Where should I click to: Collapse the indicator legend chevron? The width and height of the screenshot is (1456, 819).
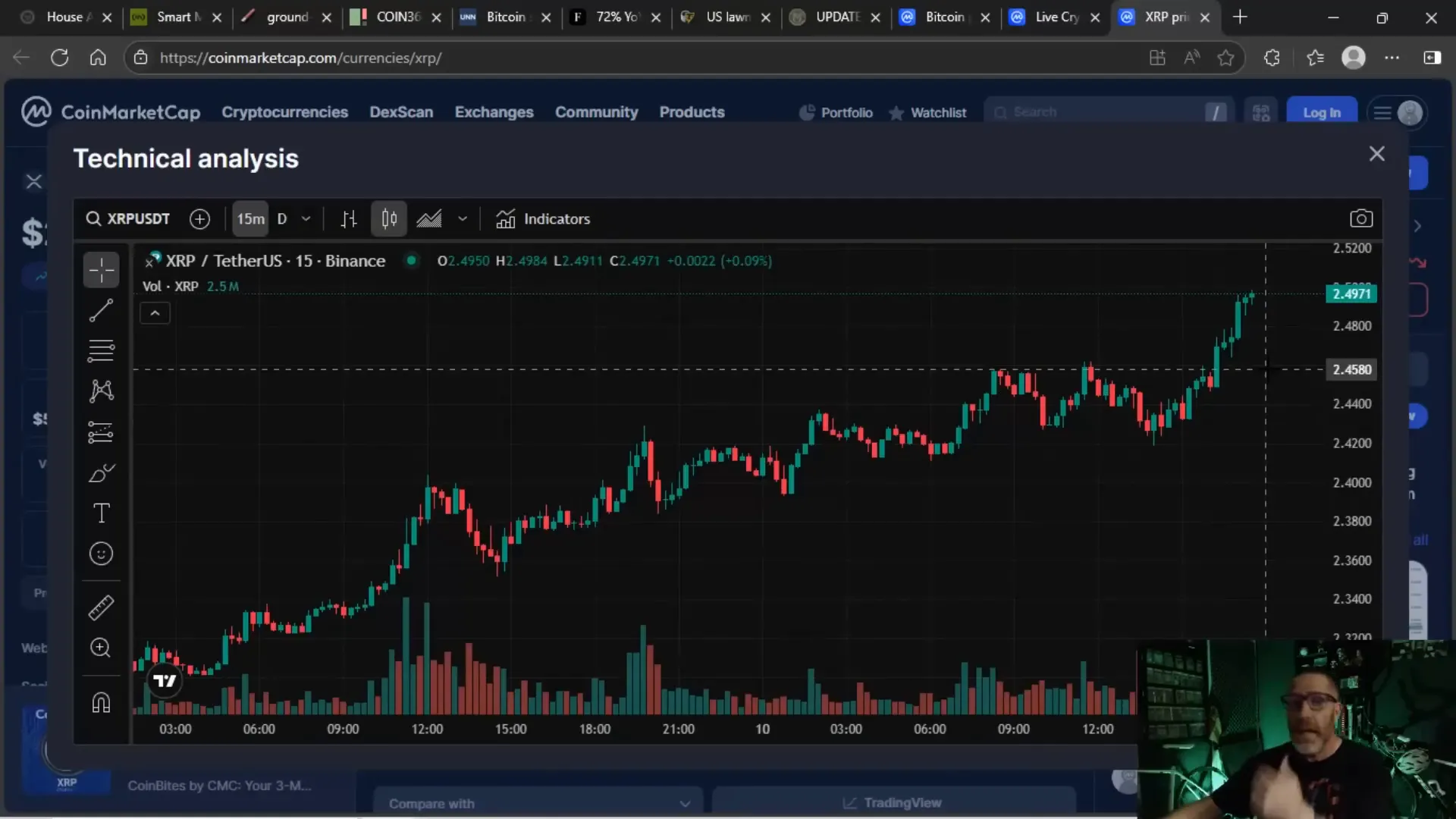pos(155,313)
